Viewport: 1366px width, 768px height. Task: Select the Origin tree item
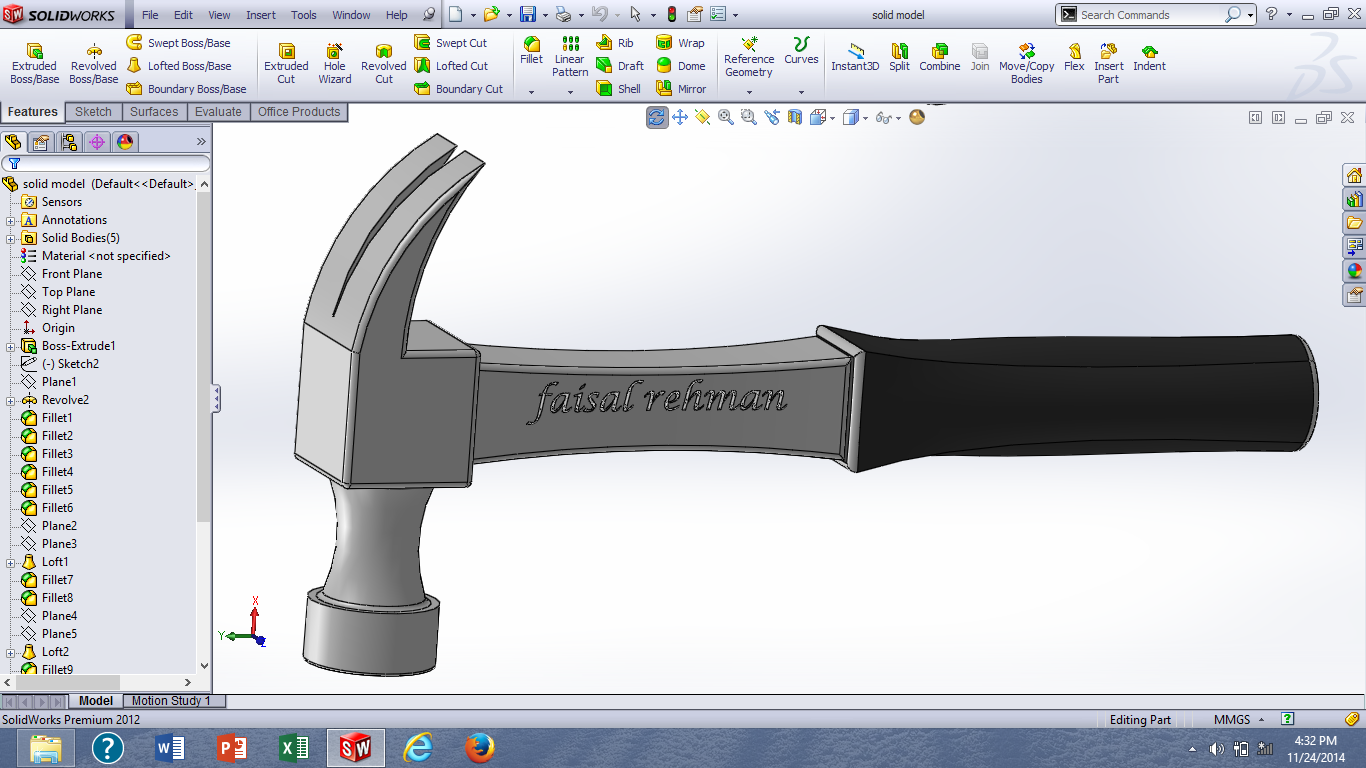pyautogui.click(x=58, y=328)
